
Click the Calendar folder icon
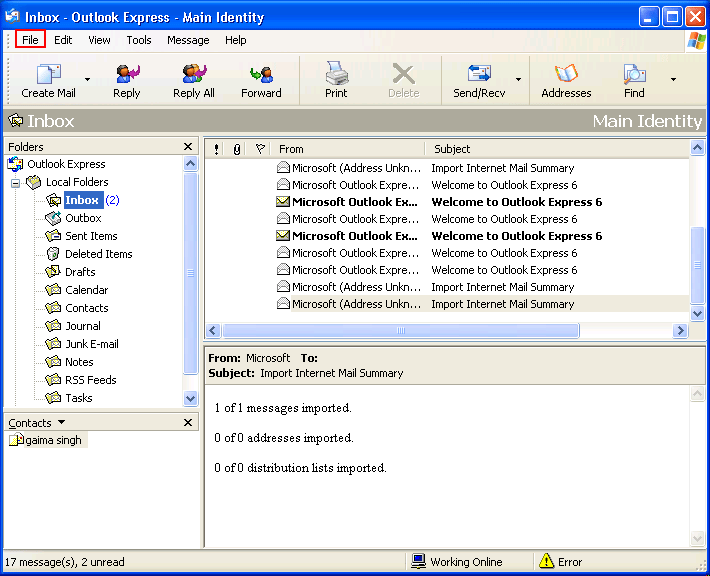(53, 290)
